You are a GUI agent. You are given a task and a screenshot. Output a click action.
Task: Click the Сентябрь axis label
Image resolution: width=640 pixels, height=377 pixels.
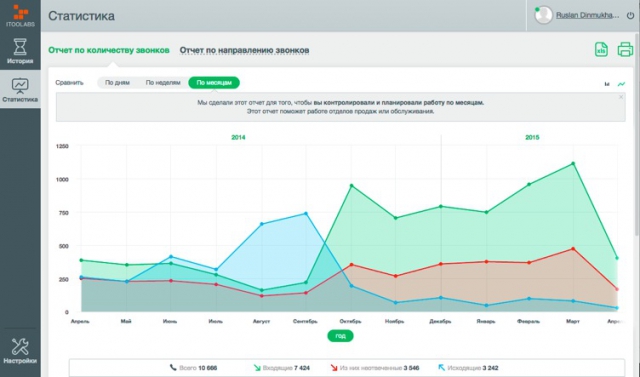(305, 322)
